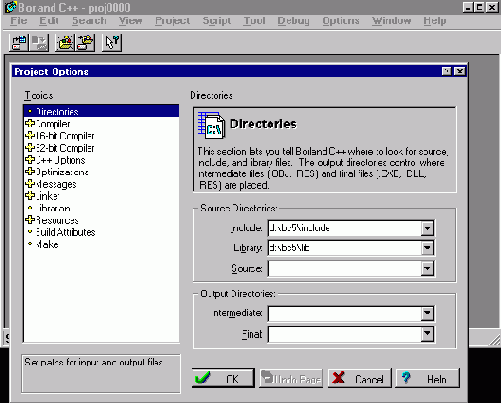Image resolution: width=501 pixels, height=403 pixels.
Task: Open the Tool menu
Action: pos(254,21)
